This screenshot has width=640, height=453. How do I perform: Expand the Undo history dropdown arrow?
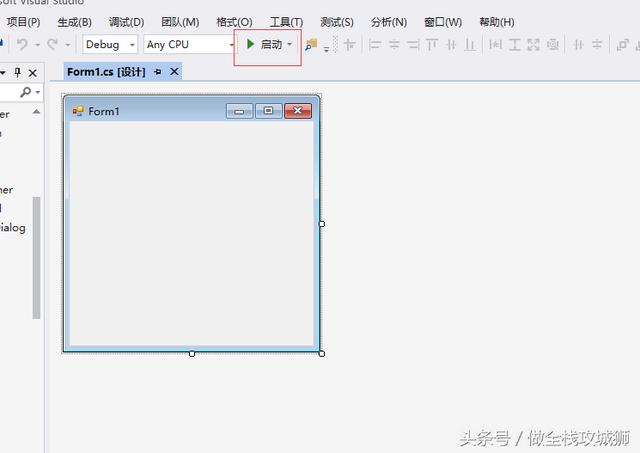tap(37, 44)
